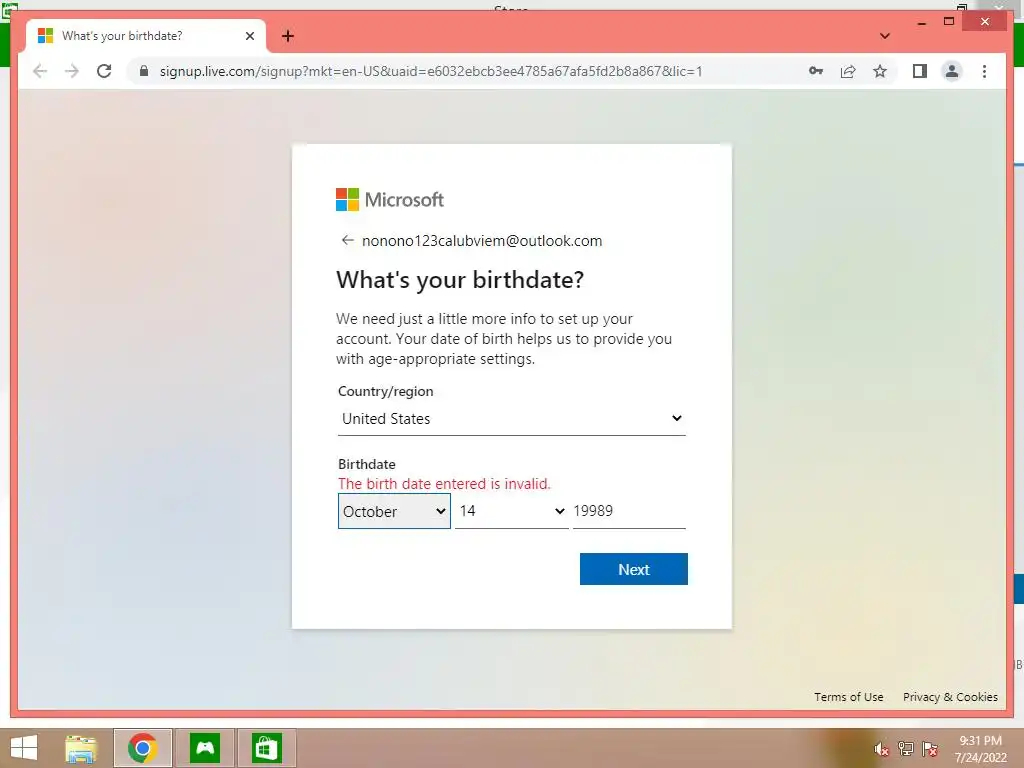1024x768 pixels.
Task: Open a new tab with the plus button
Action: (288, 36)
